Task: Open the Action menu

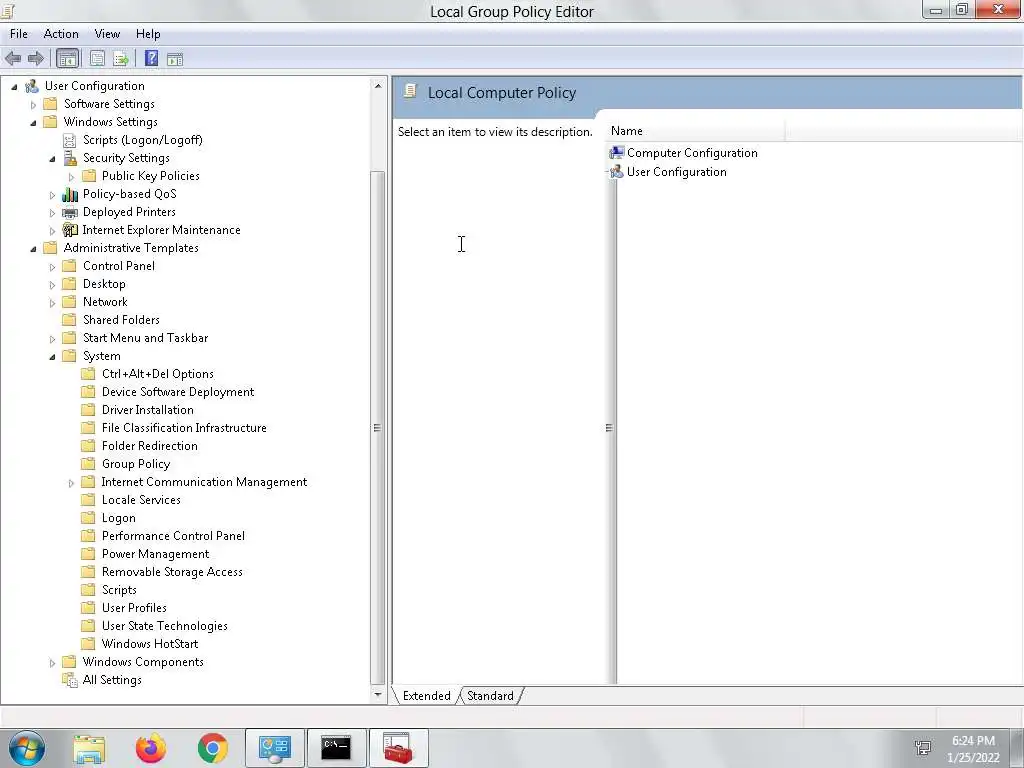Action: [61, 34]
